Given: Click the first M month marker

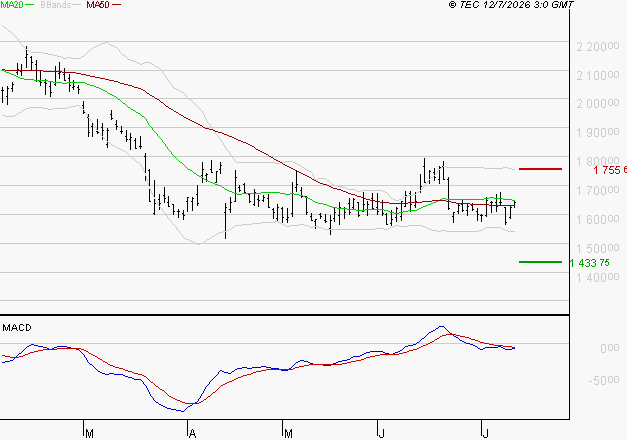Looking at the screenshot, I should click(90, 434).
